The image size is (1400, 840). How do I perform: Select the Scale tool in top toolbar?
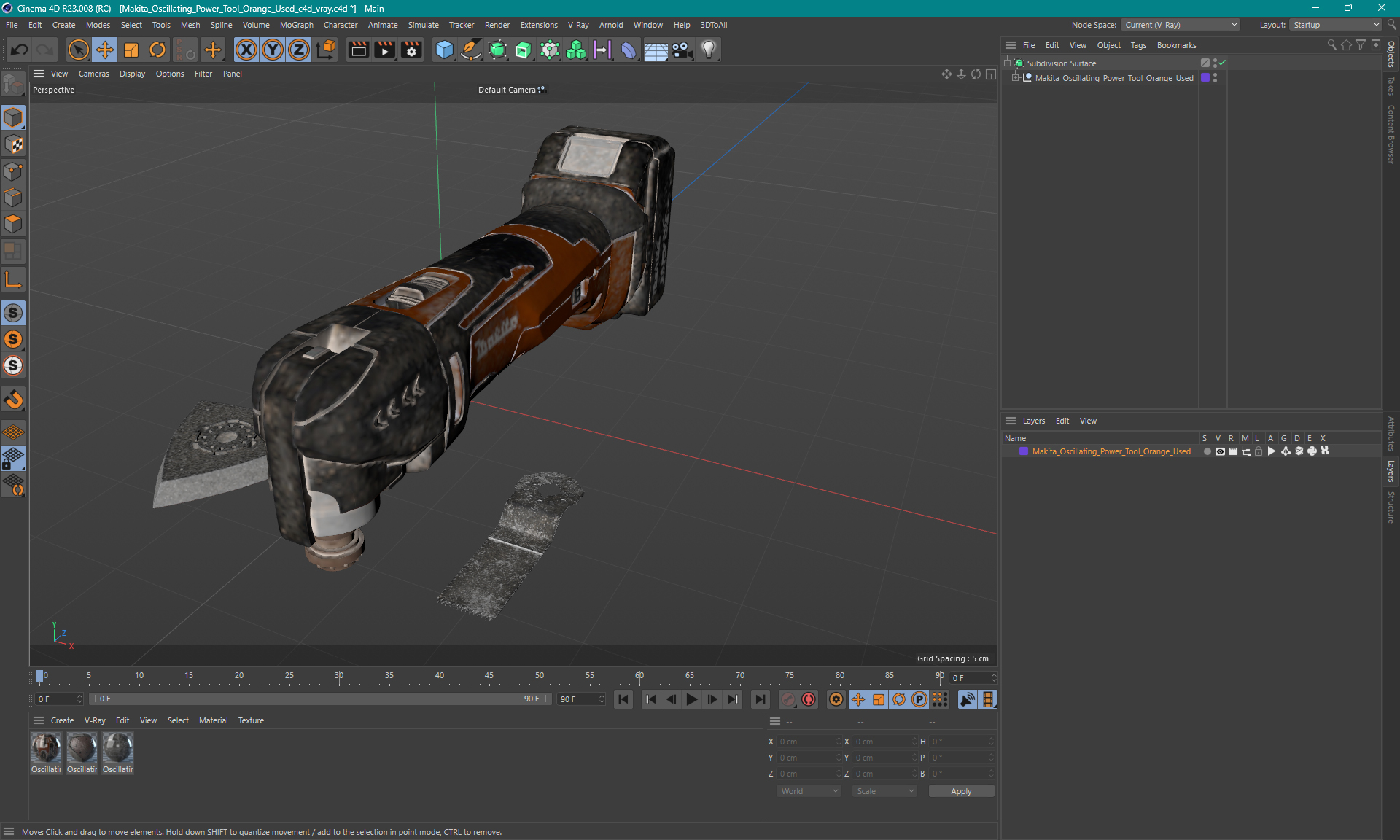tap(131, 50)
